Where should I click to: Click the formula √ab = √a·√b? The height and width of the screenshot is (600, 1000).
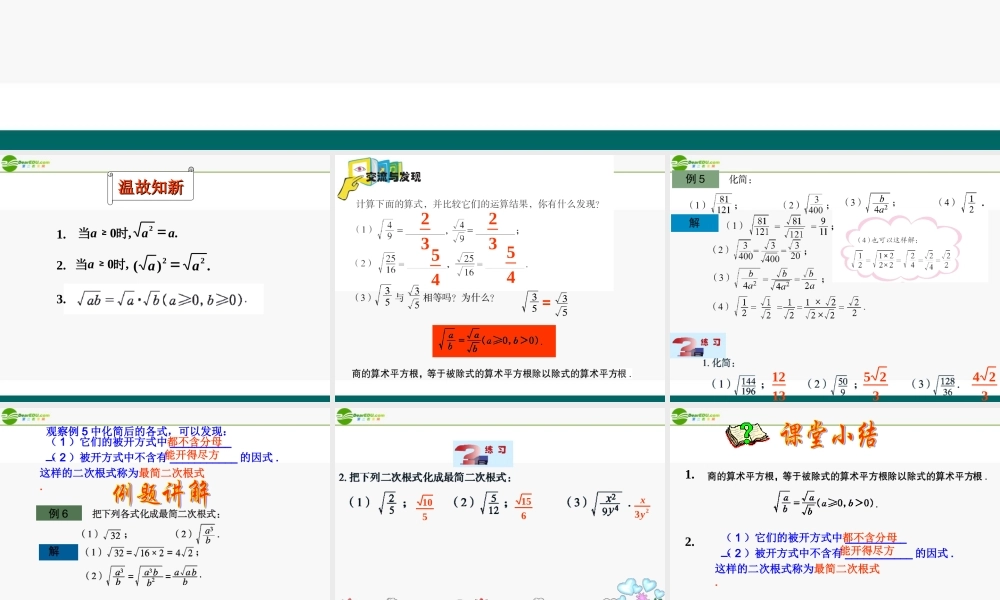(x=161, y=299)
